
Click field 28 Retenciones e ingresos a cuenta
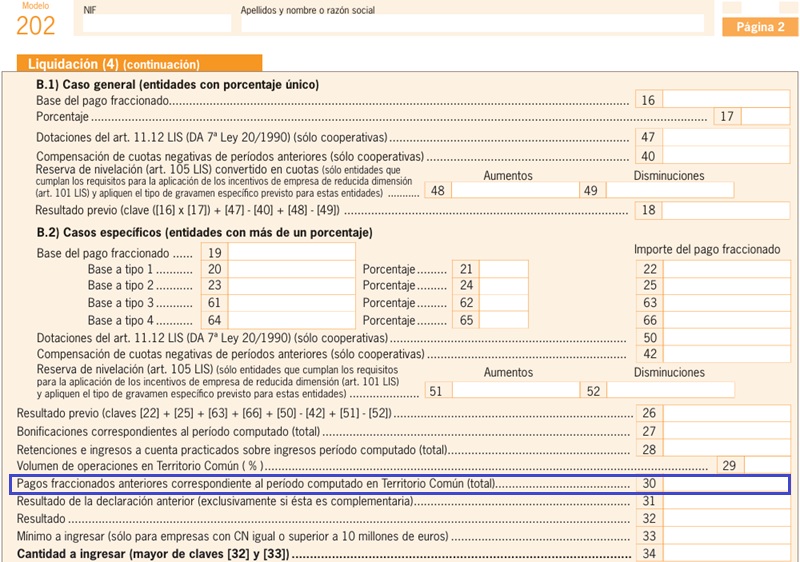pos(727,449)
